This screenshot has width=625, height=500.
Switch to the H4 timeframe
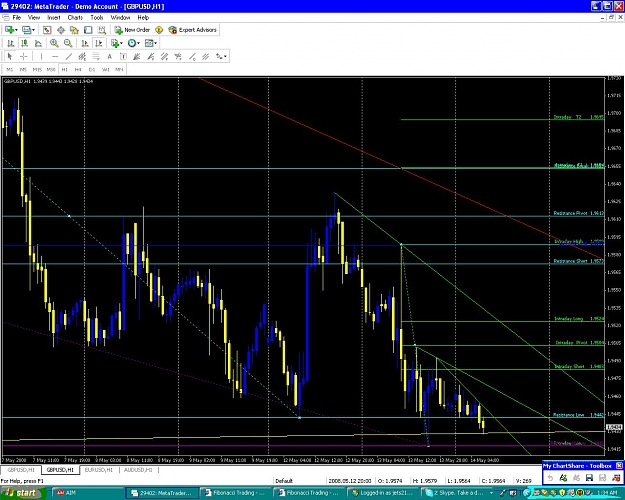pos(78,69)
